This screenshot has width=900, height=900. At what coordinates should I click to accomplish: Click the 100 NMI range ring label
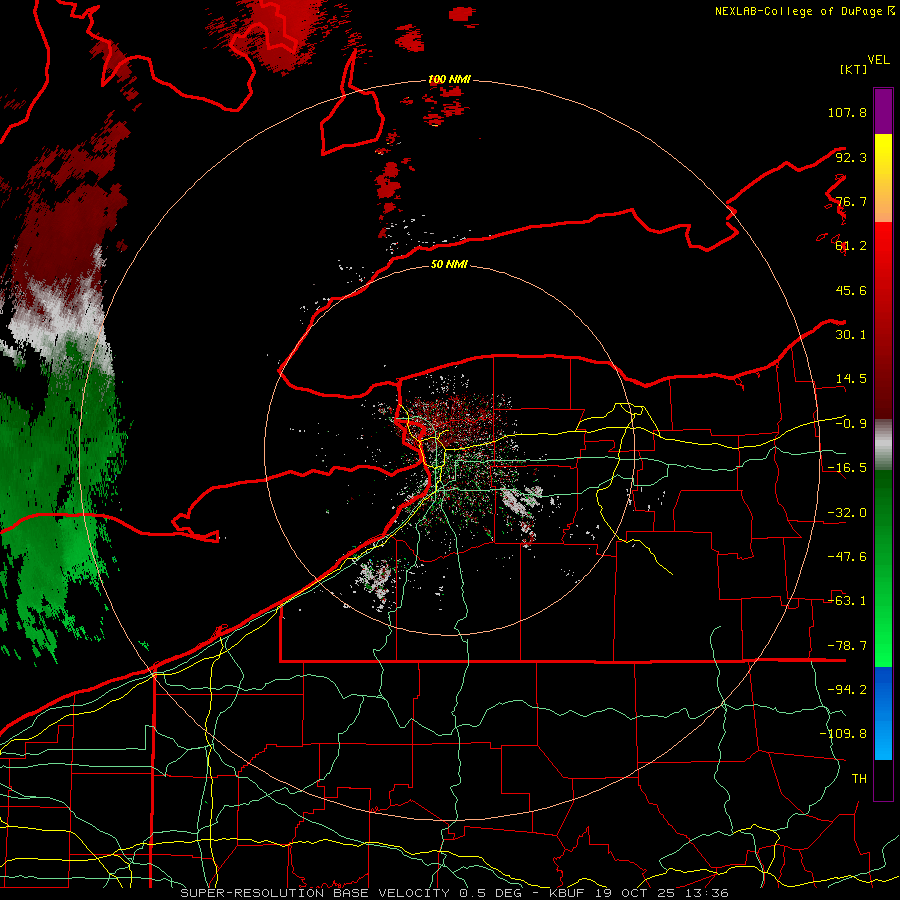pos(449,79)
